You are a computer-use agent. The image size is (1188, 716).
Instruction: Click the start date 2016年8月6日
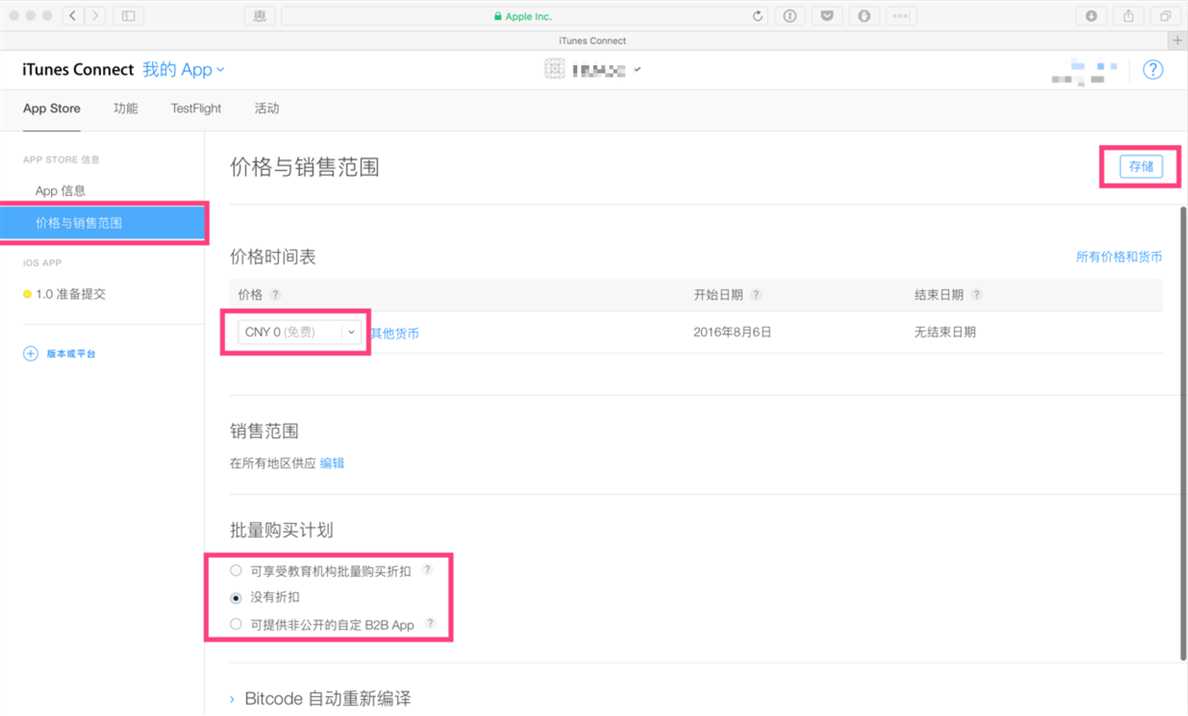(x=732, y=332)
